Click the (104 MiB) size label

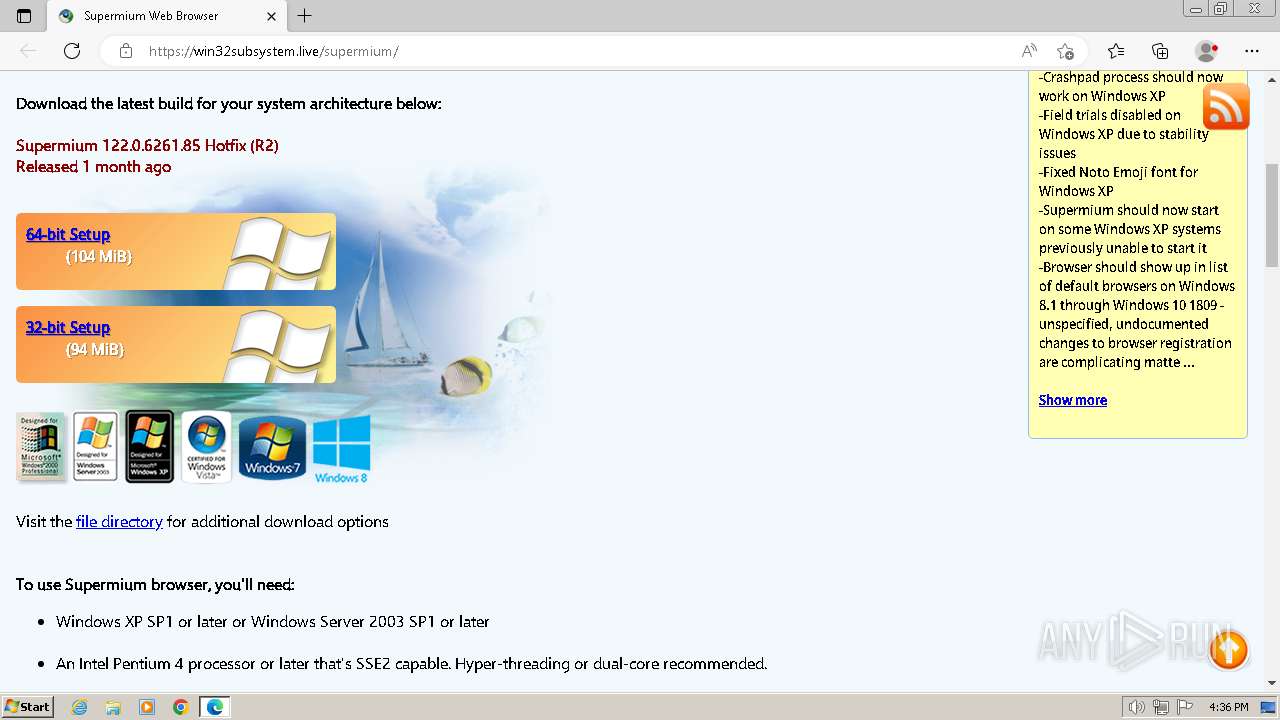(99, 256)
